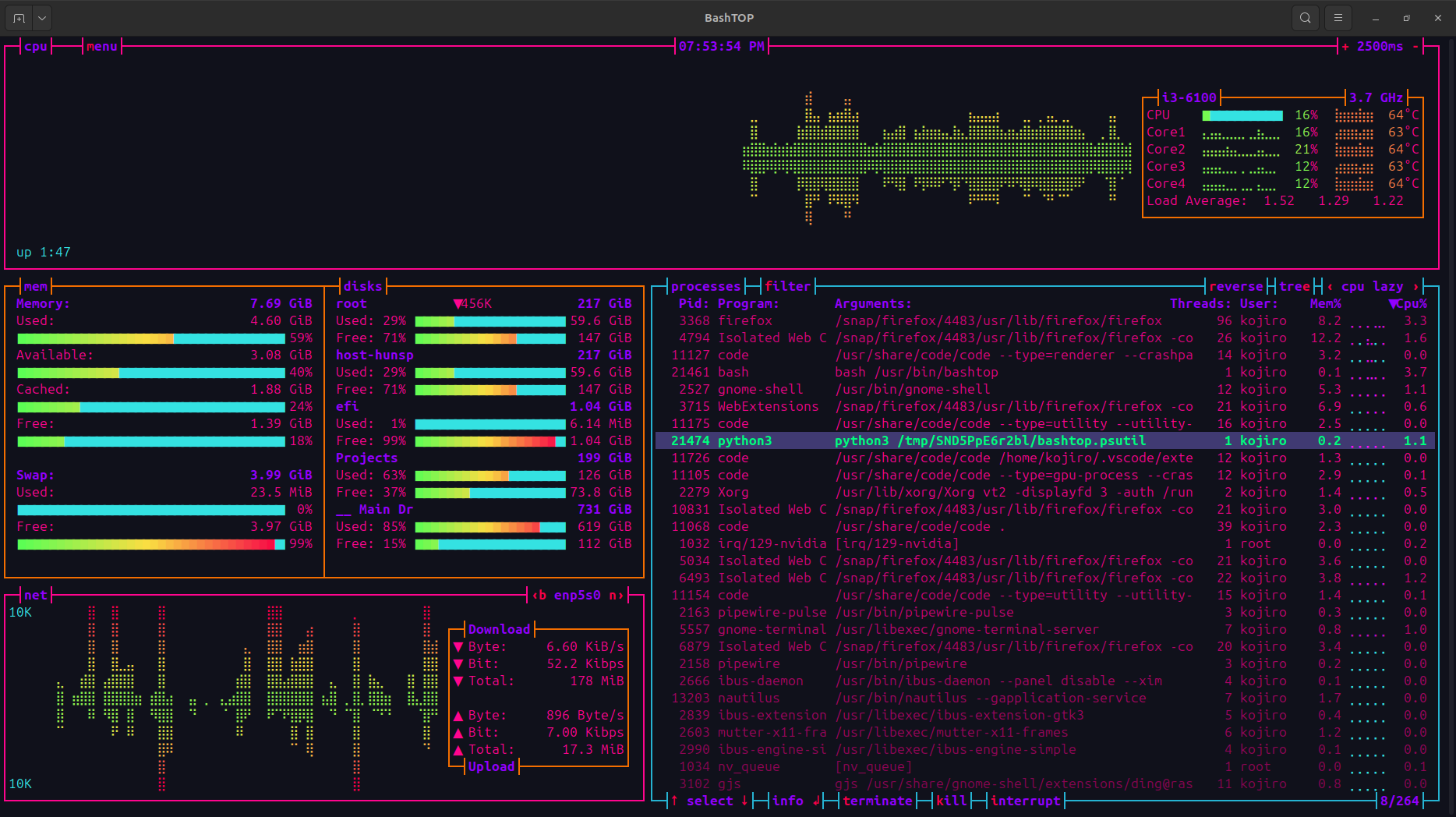Select highlighted python3 process 21474

pos(1045,441)
